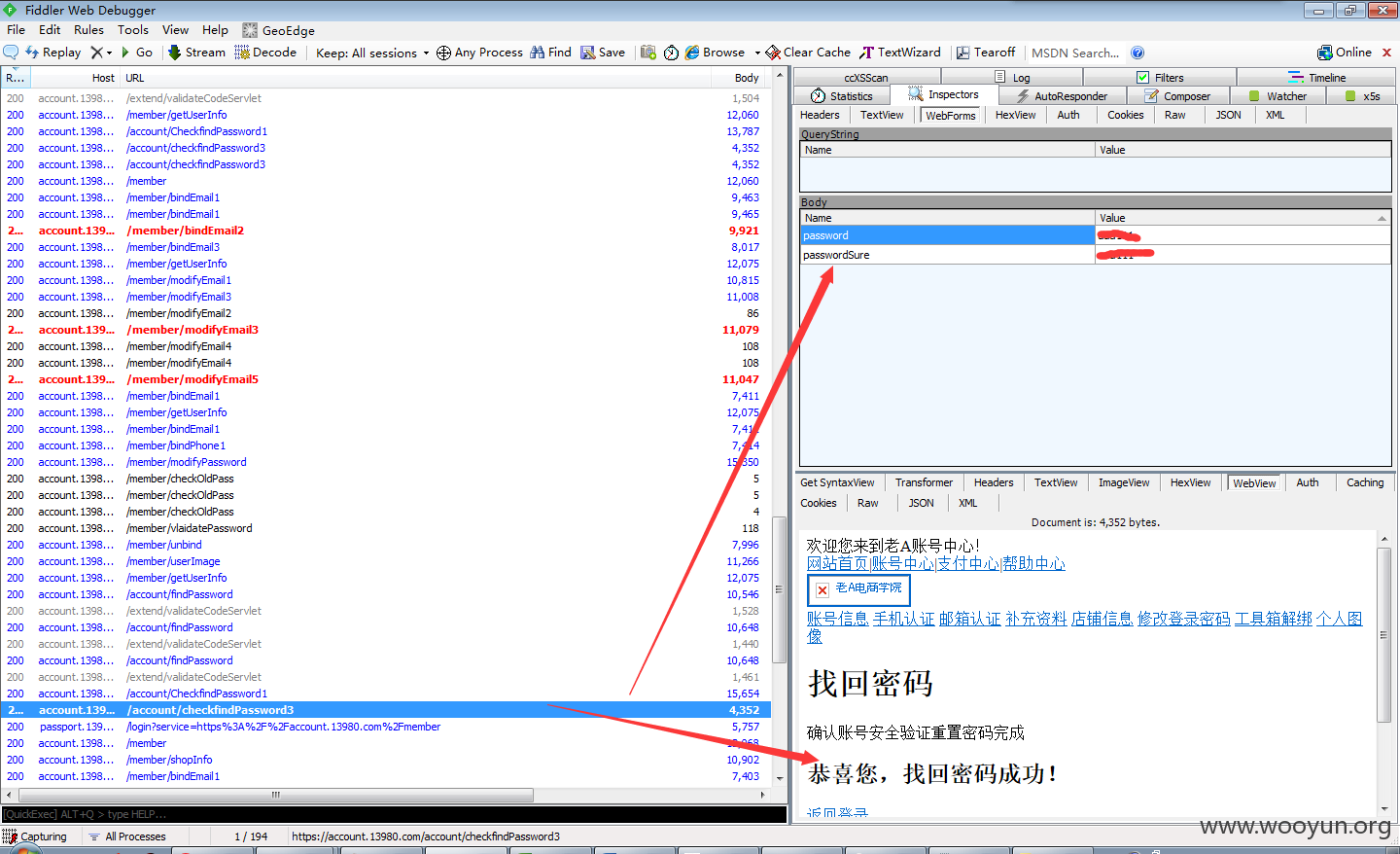The image size is (1400, 854).
Task: Open the x5s tab
Action: [x=1363, y=95]
